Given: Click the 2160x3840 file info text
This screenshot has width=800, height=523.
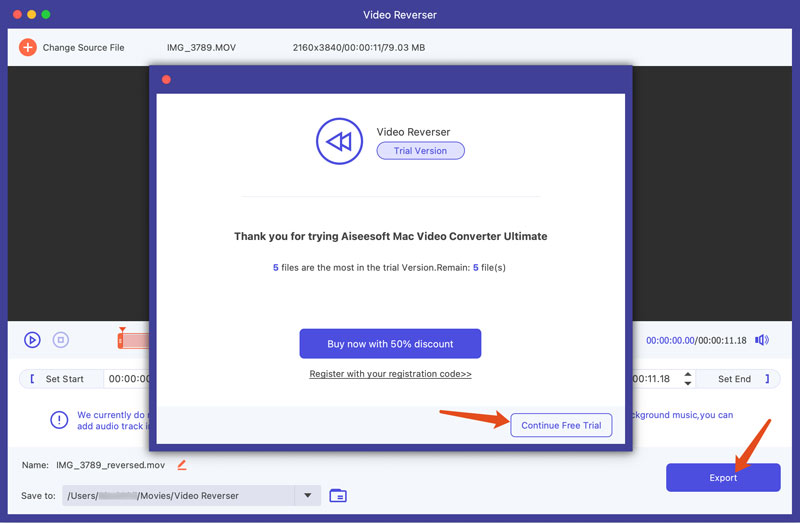Looking at the screenshot, I should (359, 47).
